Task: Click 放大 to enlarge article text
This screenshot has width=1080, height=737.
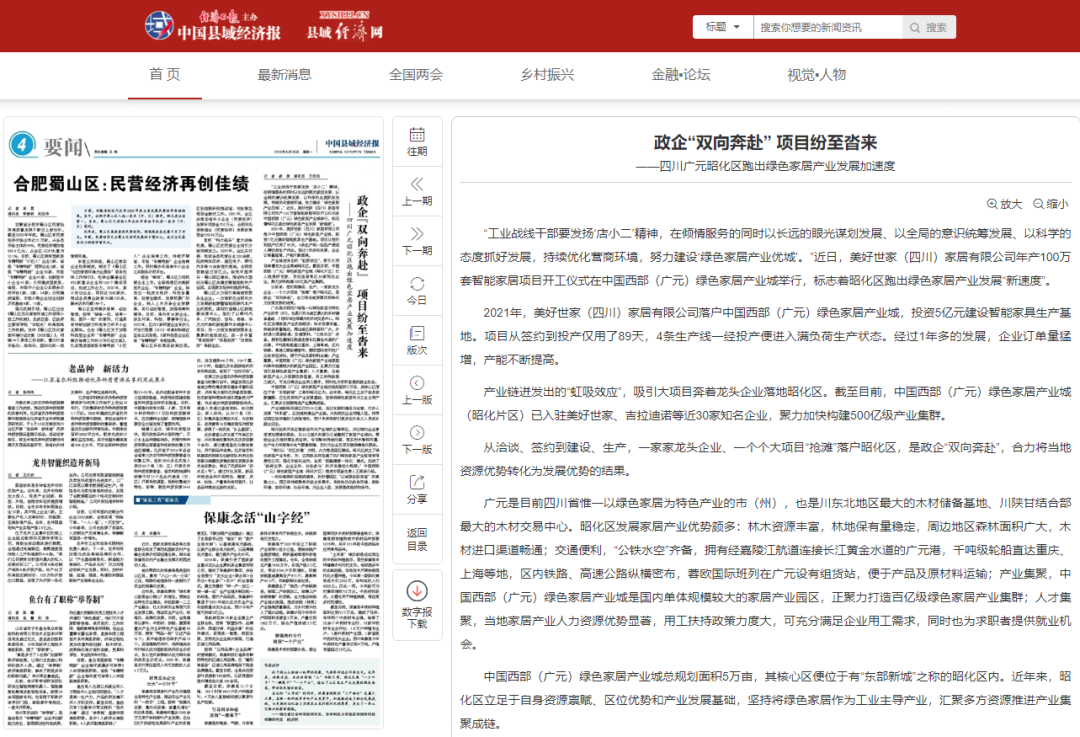Action: (x=1004, y=204)
